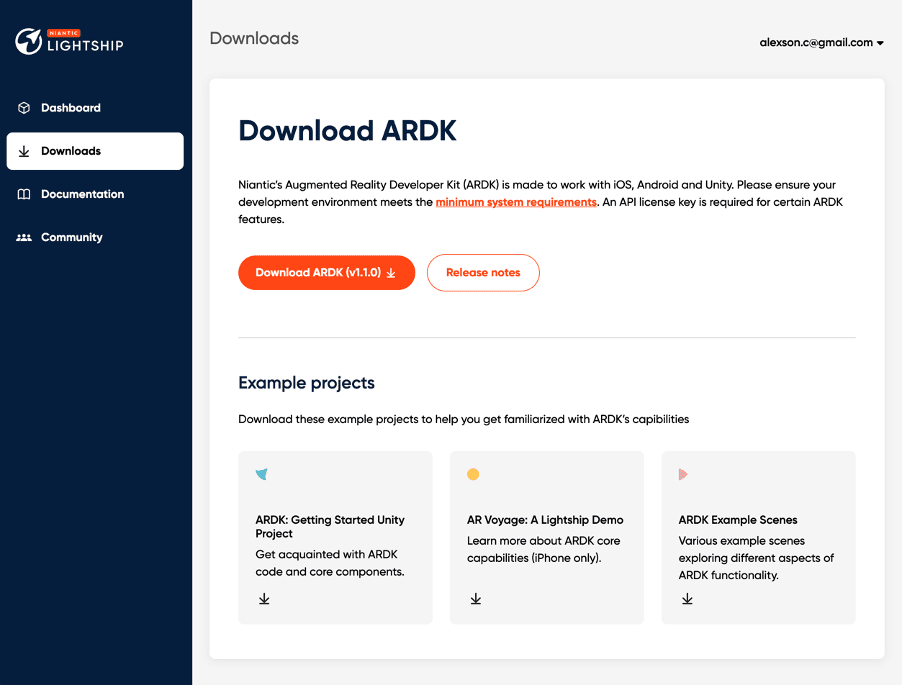Click the Download ARDK heading
Screen dimensions: 902x686
coord(347,131)
